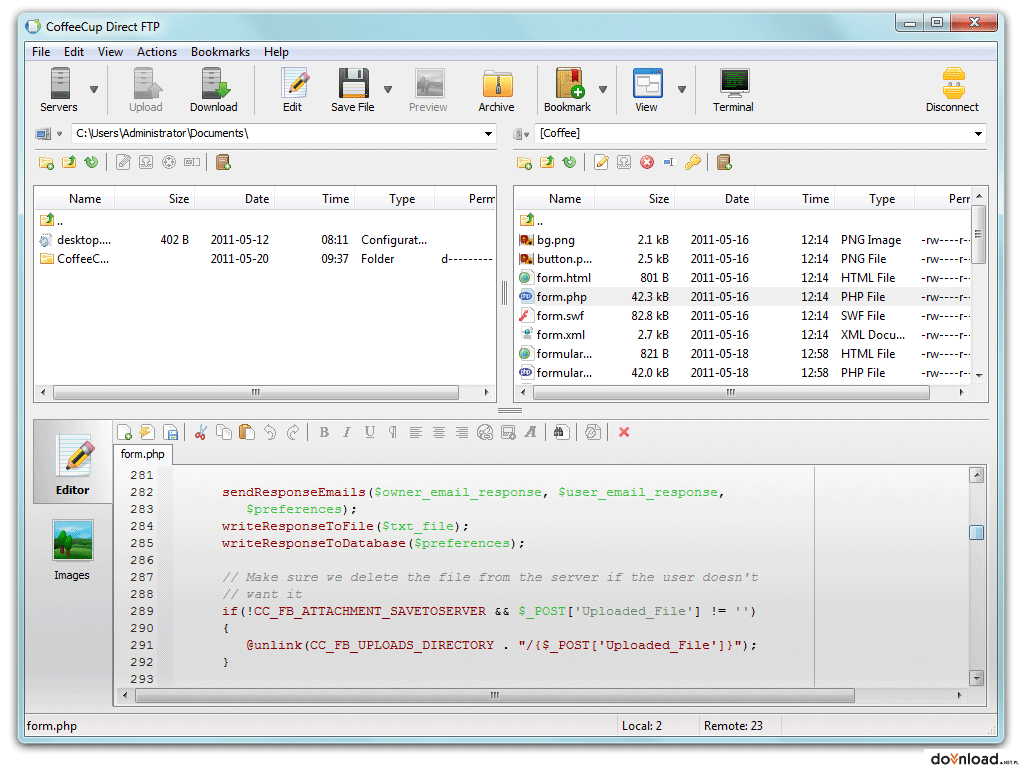Select form.xml in remote file list
Image resolution: width=1024 pixels, height=768 pixels.
pyautogui.click(x=744, y=334)
